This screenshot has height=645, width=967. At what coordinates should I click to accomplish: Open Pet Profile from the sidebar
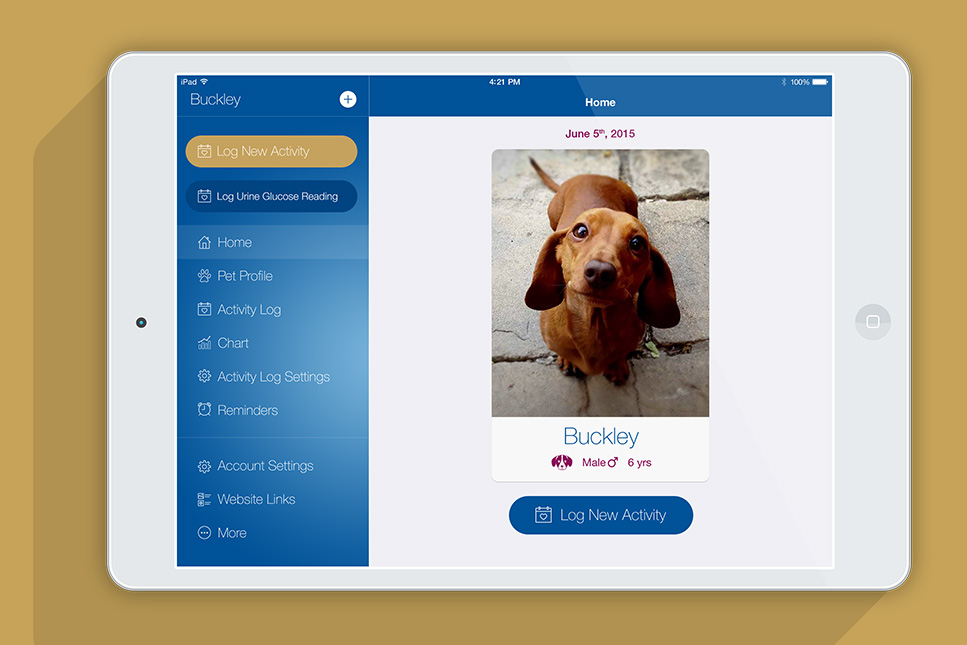pyautogui.click(x=273, y=276)
